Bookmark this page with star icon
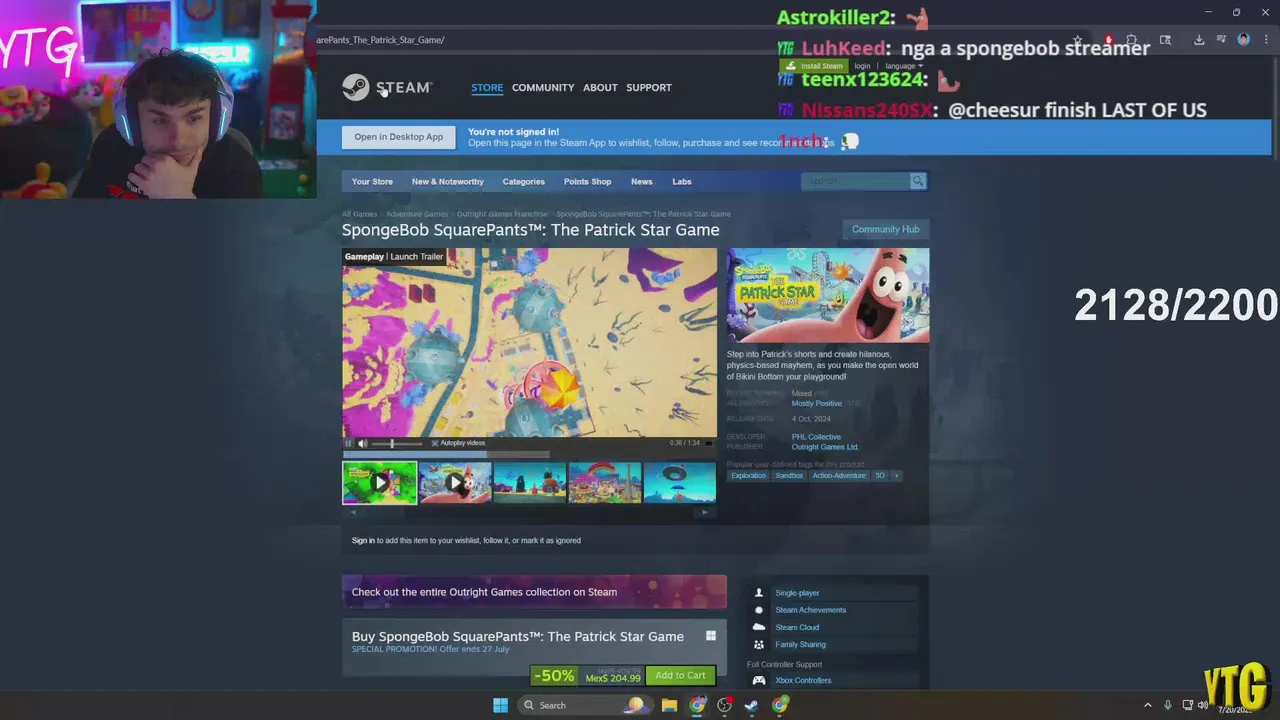 tap(1077, 40)
